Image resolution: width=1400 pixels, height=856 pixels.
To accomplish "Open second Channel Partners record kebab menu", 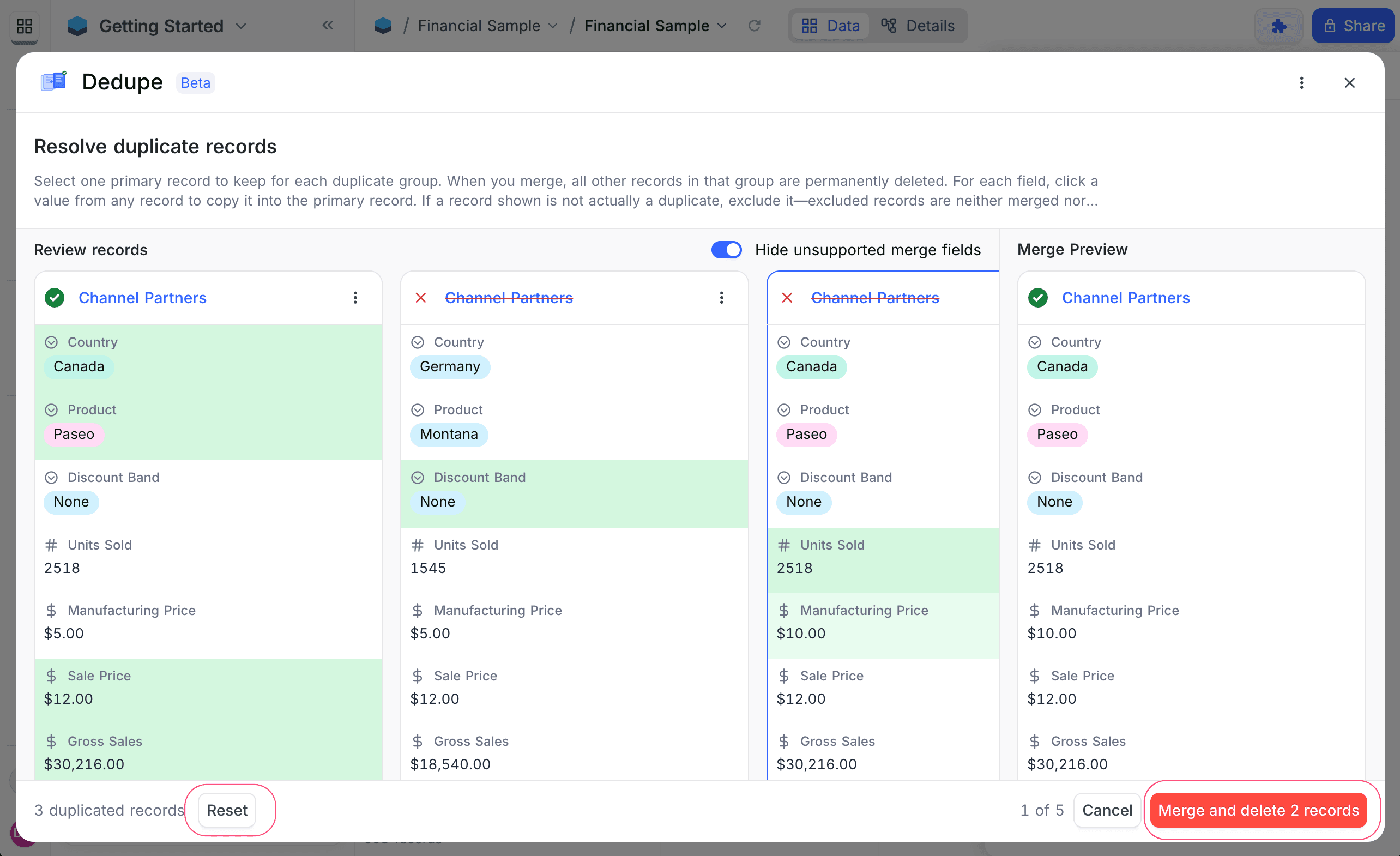I will coord(721,297).
